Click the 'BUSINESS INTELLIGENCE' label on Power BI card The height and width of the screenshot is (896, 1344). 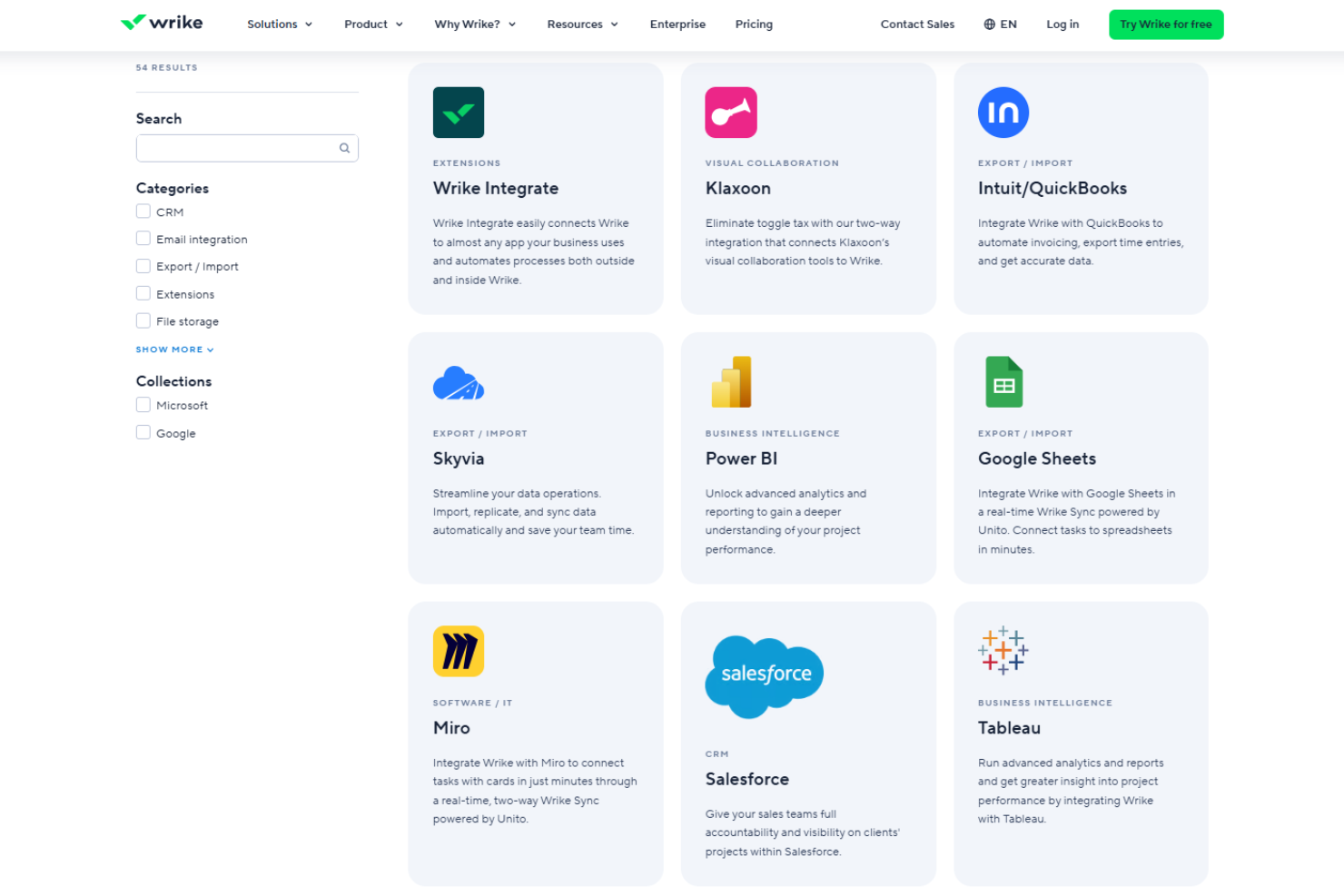click(x=772, y=434)
